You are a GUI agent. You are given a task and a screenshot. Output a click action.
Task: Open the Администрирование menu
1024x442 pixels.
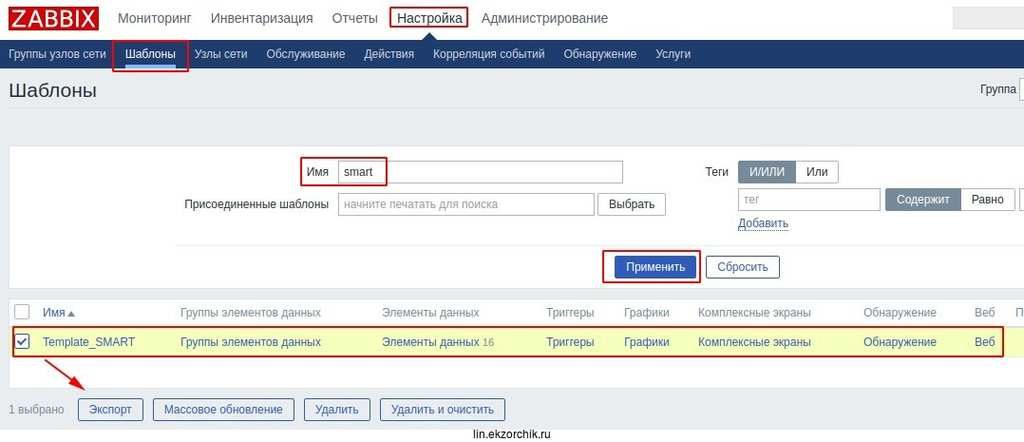coord(544,18)
